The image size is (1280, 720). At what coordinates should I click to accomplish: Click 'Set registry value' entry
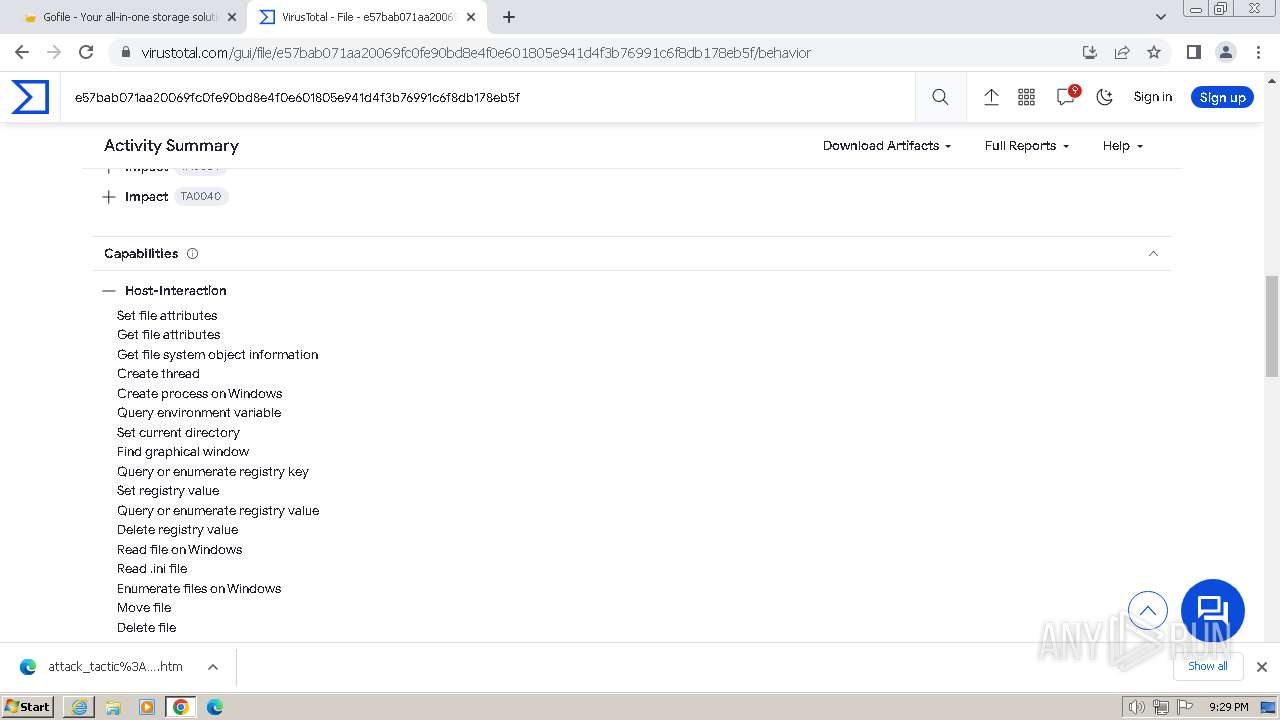coord(168,491)
